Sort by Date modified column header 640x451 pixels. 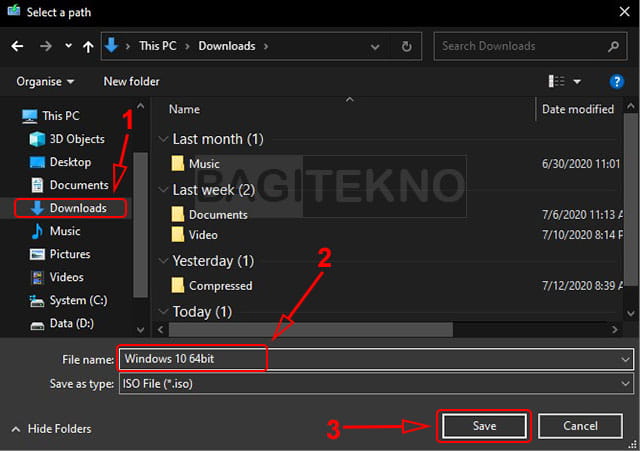pos(578,109)
